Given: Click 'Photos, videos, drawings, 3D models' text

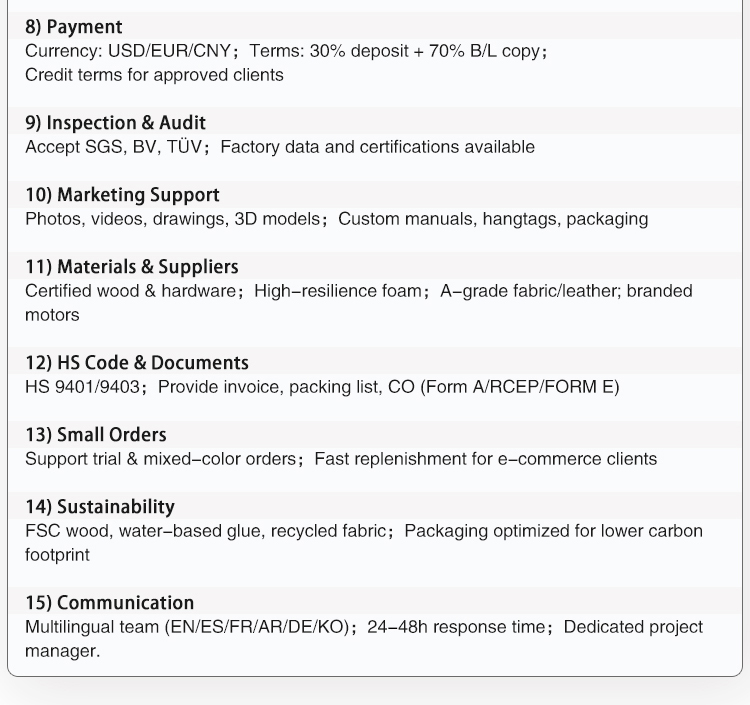Looking at the screenshot, I should [x=172, y=219].
